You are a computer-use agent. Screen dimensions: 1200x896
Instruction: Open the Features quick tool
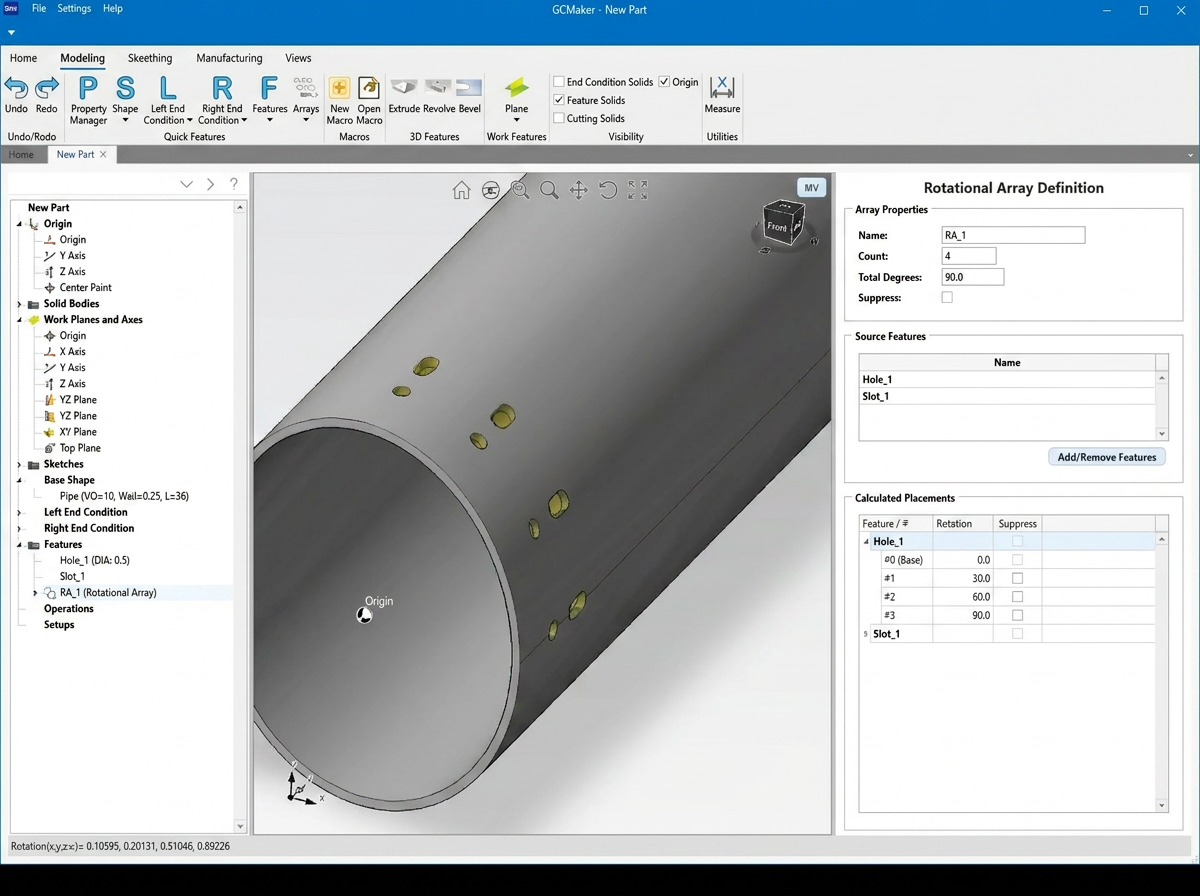tap(269, 99)
